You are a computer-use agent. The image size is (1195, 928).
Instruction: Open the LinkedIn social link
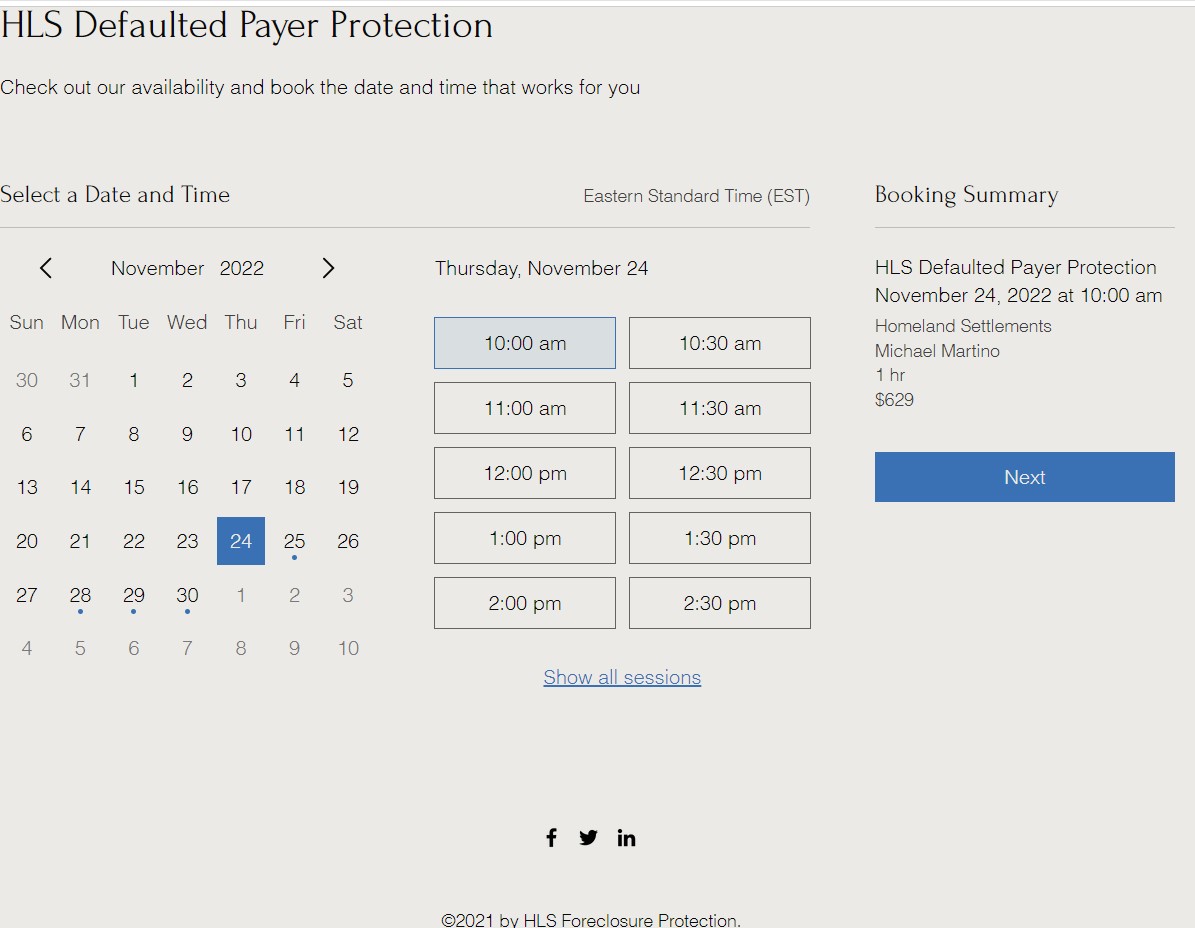[626, 837]
